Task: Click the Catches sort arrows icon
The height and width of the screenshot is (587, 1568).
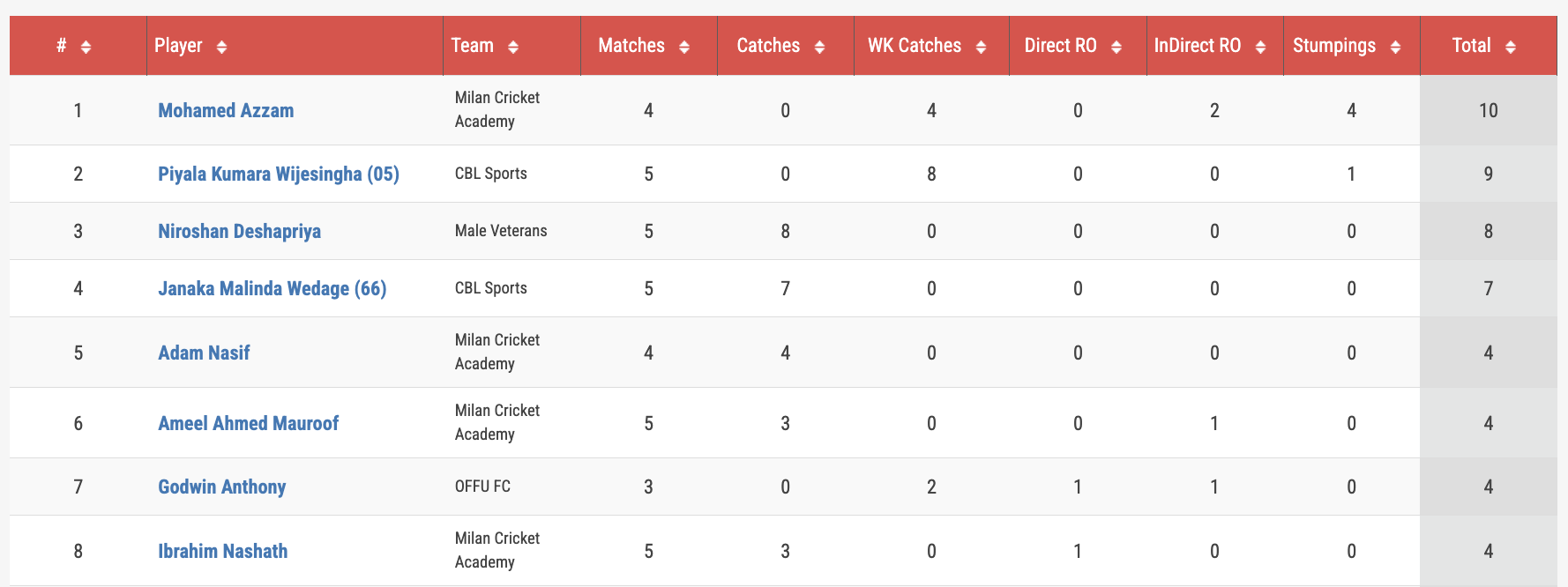Action: click(x=819, y=47)
